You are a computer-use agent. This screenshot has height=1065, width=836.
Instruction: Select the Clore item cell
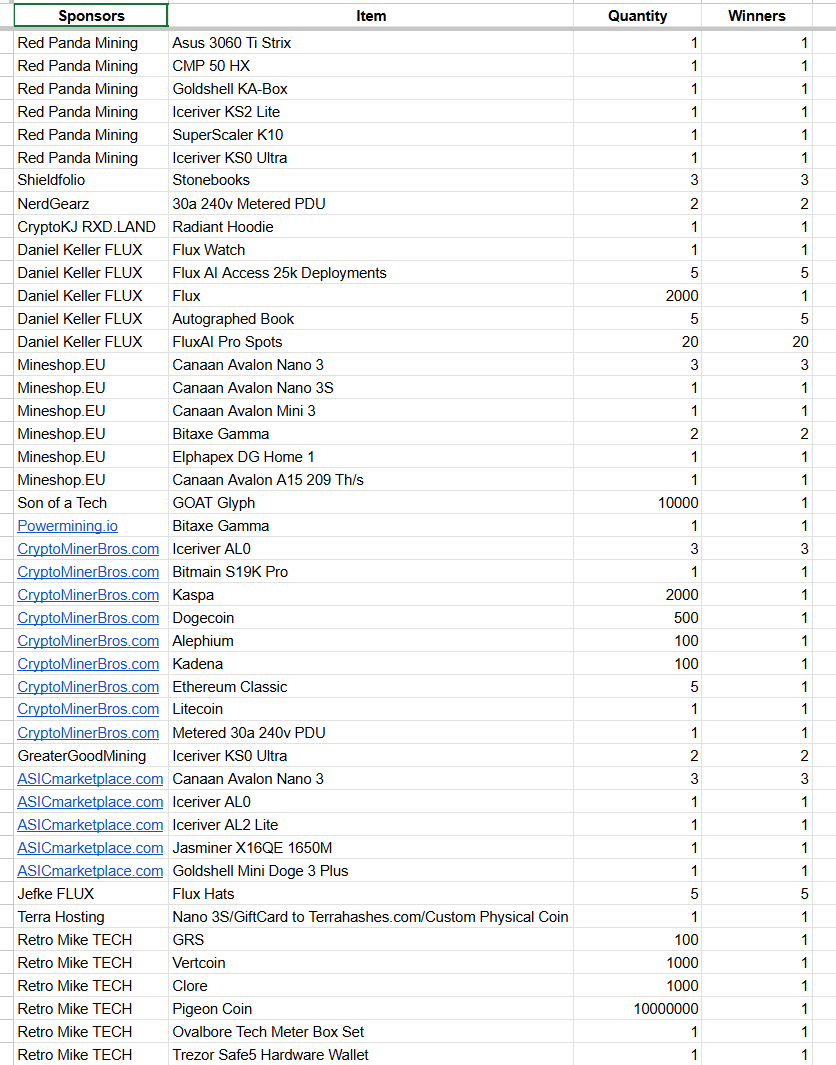tap(371, 986)
